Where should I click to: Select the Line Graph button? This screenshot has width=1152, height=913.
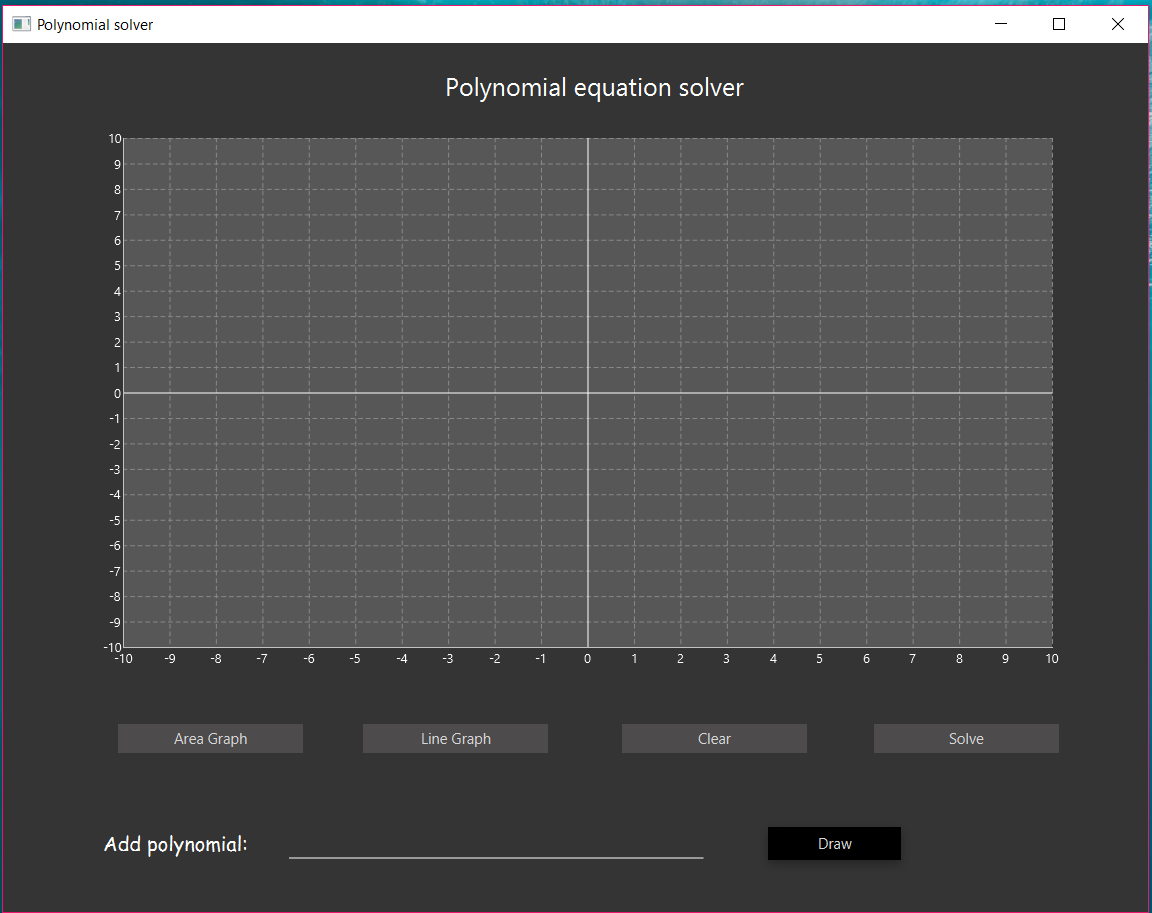pyautogui.click(x=455, y=738)
